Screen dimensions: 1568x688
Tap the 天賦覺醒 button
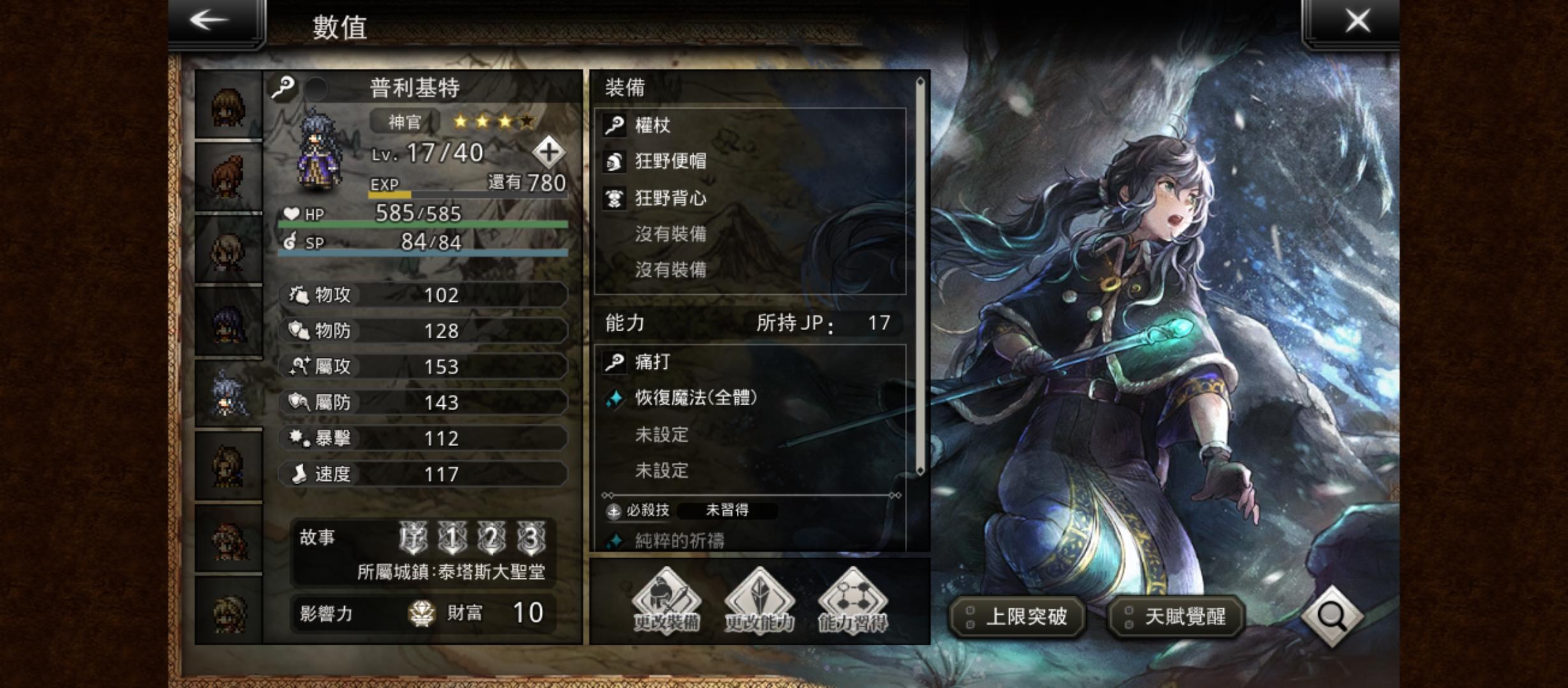1177,616
